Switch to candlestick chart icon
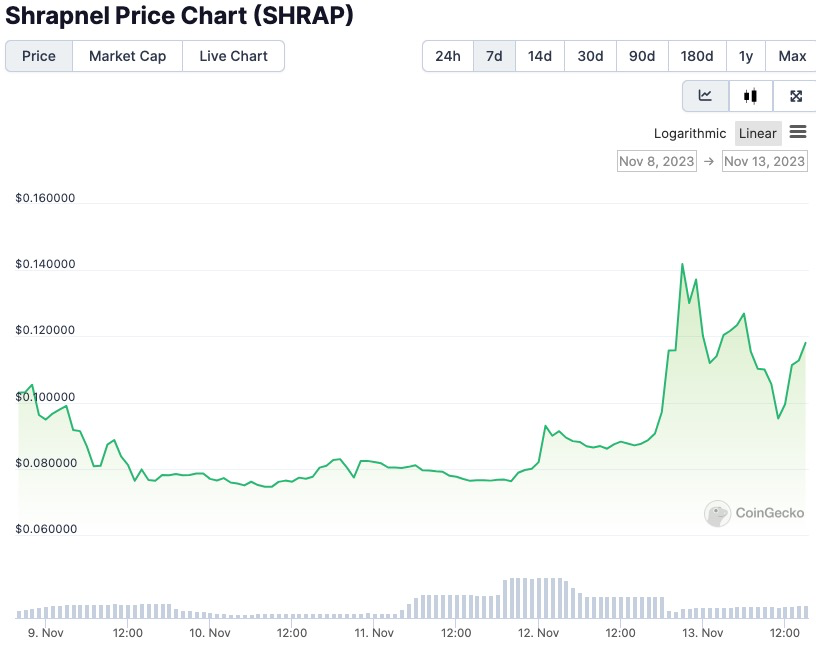816x645 pixels. [750, 96]
